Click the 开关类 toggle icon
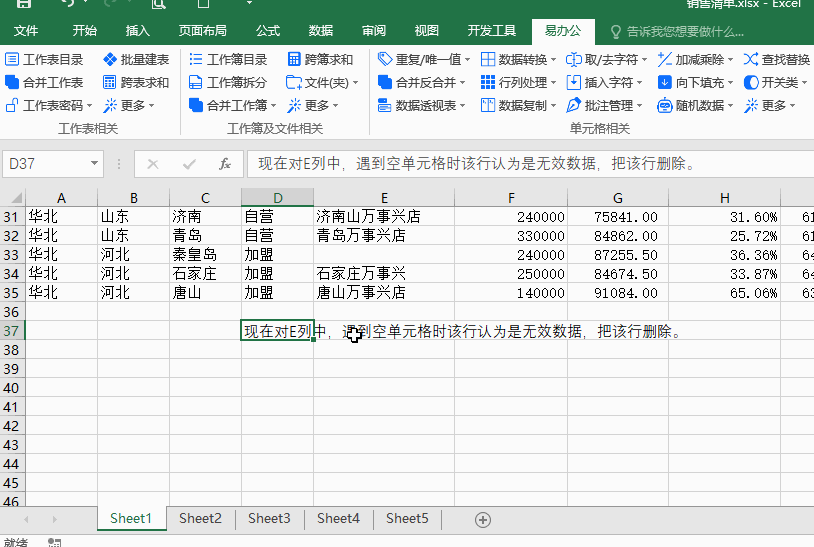This screenshot has height=547, width=814. click(x=751, y=83)
